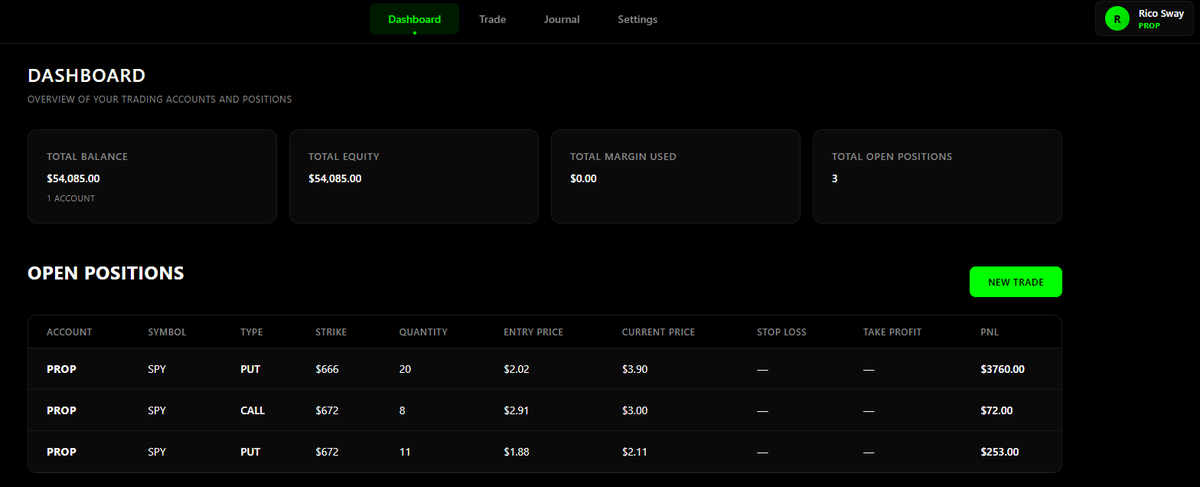Click SPY symbol in the CALL row
The image size is (1200, 487).
click(156, 410)
